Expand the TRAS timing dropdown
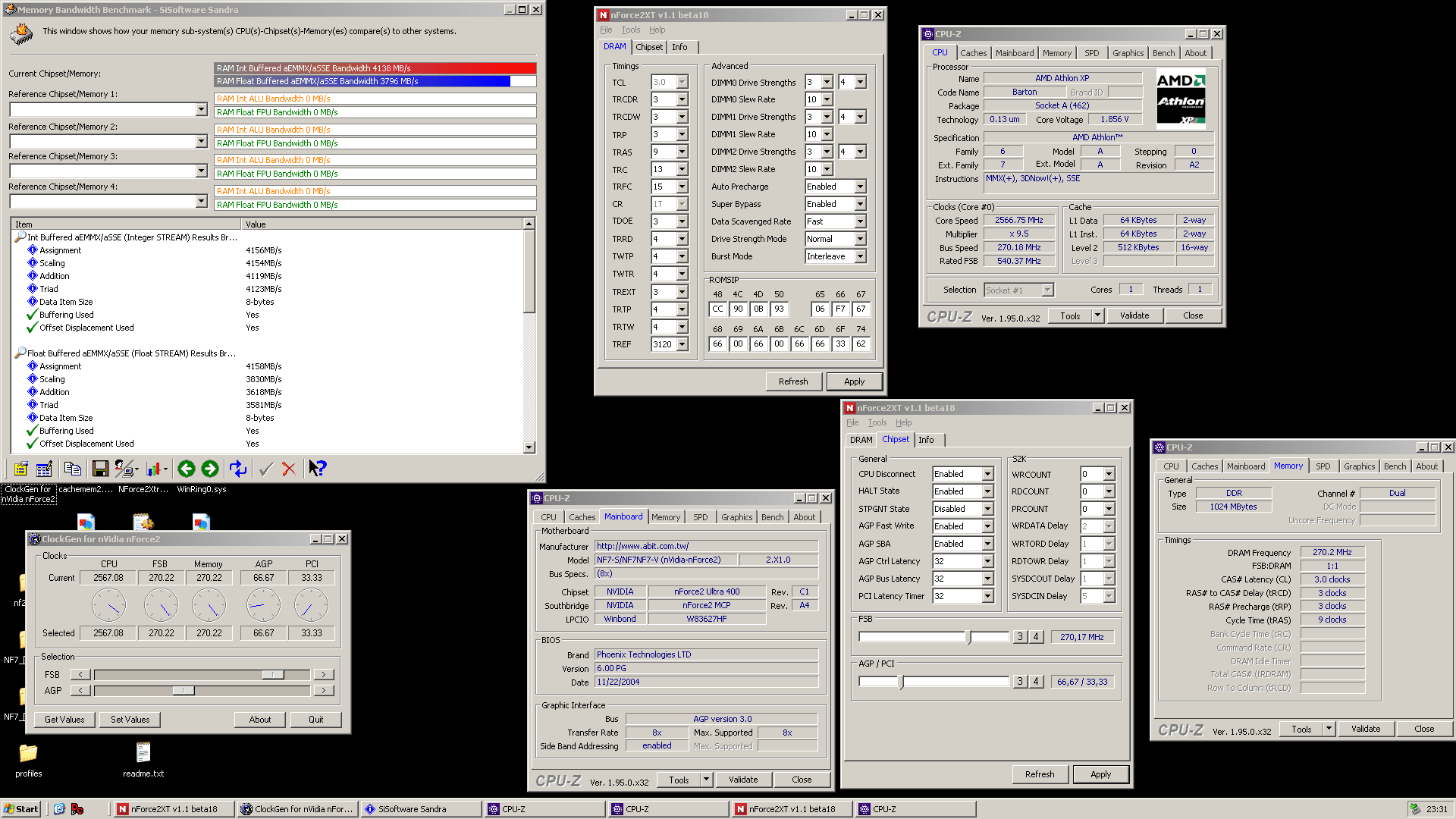Screen dimensions: 1456x819 click(682, 152)
